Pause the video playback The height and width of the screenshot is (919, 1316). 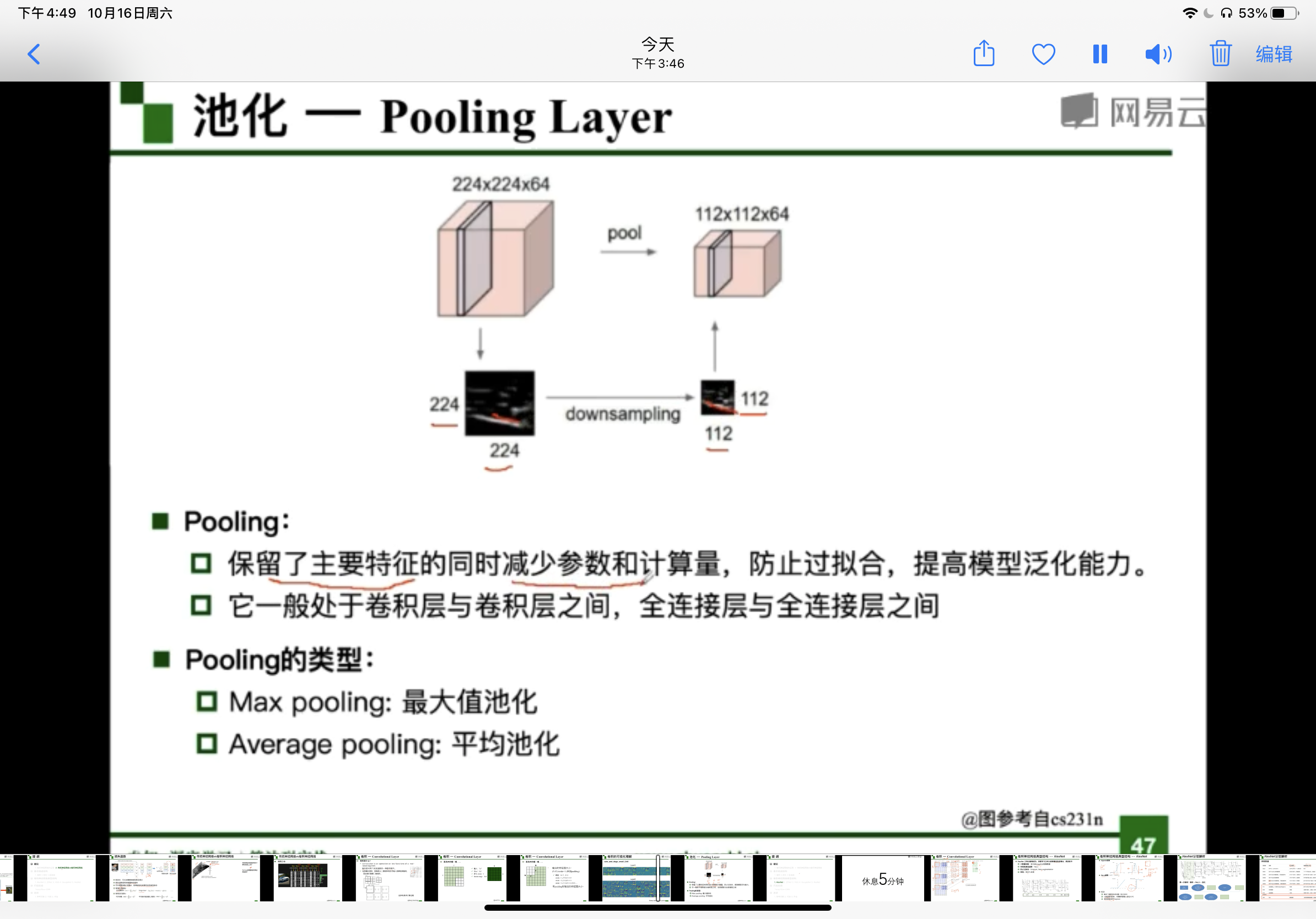tap(1099, 55)
